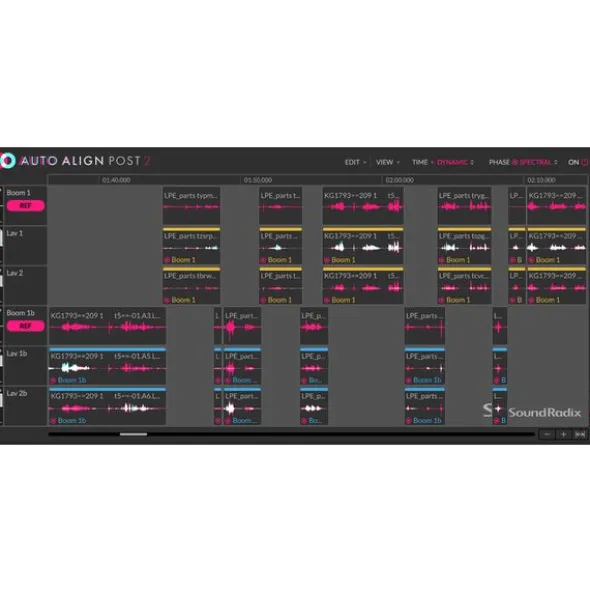
Task: Select the Boom 1 track name
Action: pyautogui.click(x=18, y=193)
